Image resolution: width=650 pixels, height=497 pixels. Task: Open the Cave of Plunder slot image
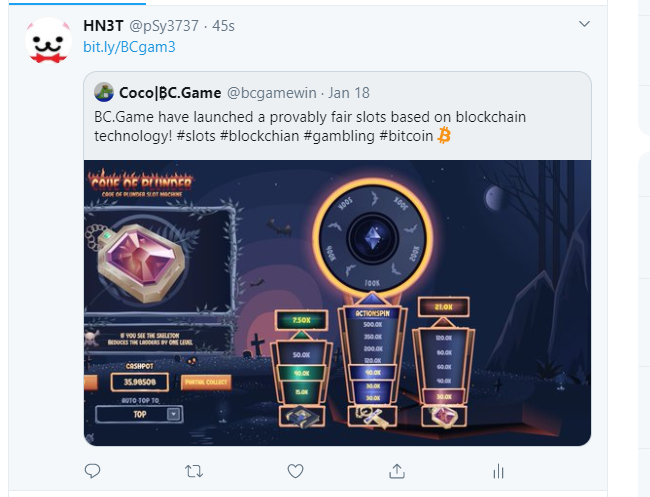[337, 303]
